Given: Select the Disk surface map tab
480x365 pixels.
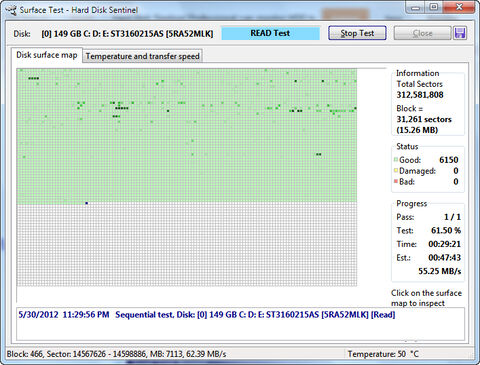Looking at the screenshot, I should pyautogui.click(x=47, y=55).
